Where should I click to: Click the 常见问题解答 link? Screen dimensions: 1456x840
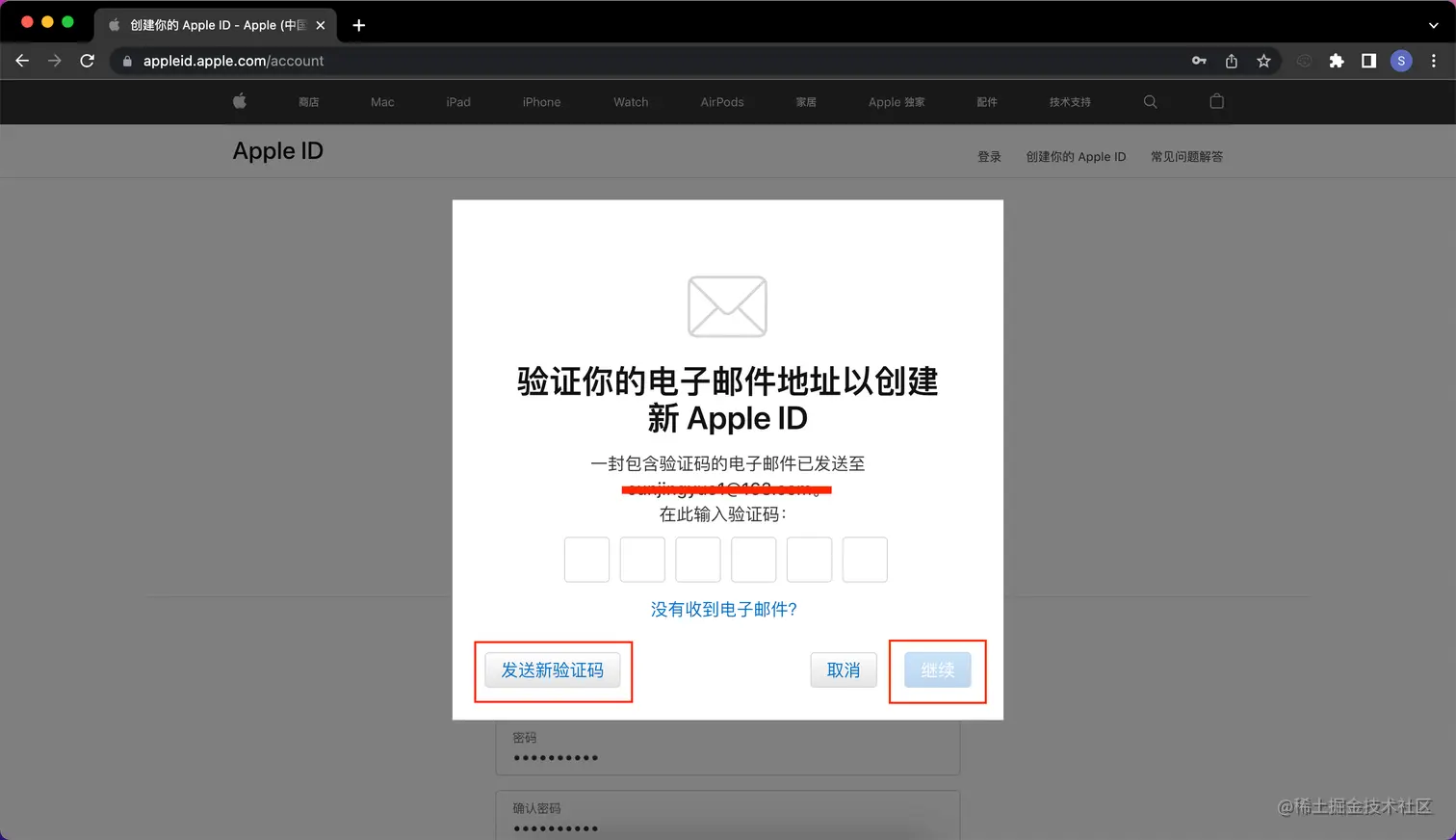click(1186, 156)
